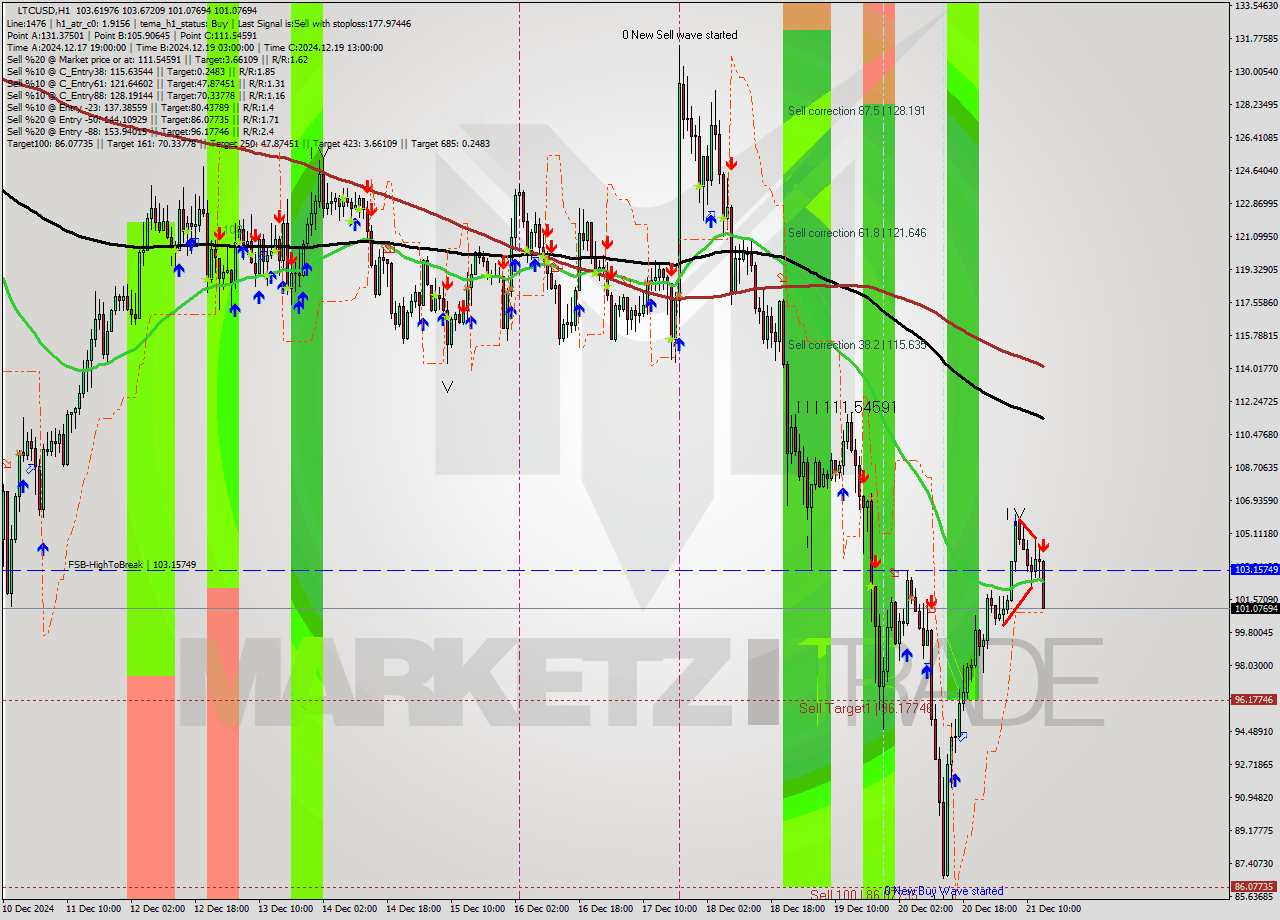Click the 'Sell %10 @ C_Entry88' line
This screenshot has width=1280, height=920.
click(146, 95)
